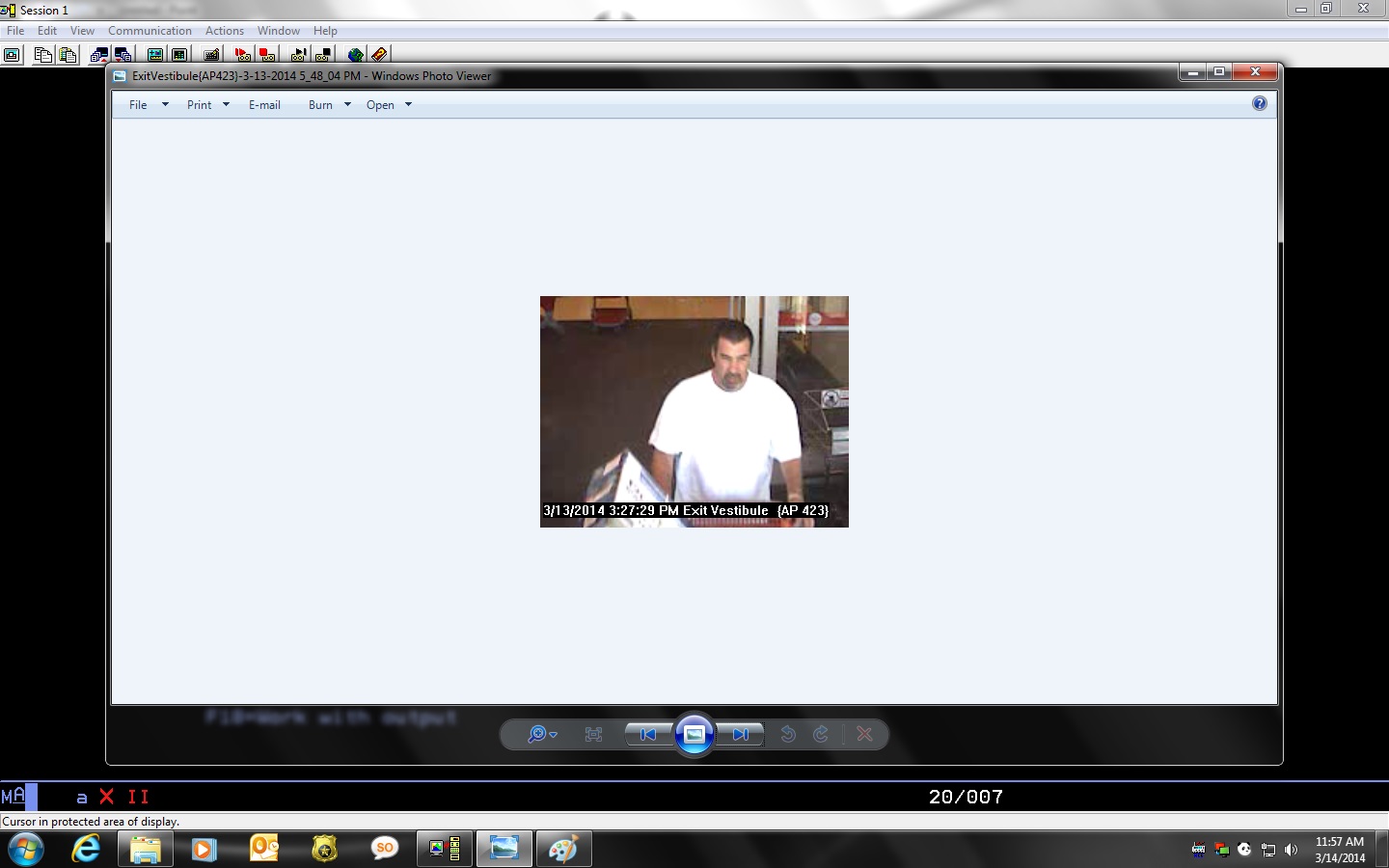Click the Stop macro recording icon
The width and height of the screenshot is (1389, 868).
tap(267, 55)
